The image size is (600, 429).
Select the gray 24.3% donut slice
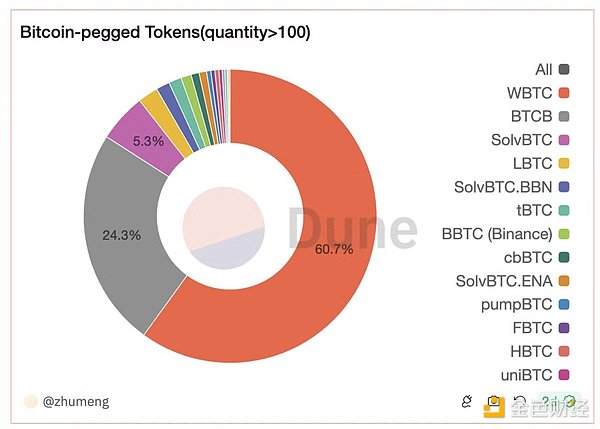(x=115, y=235)
